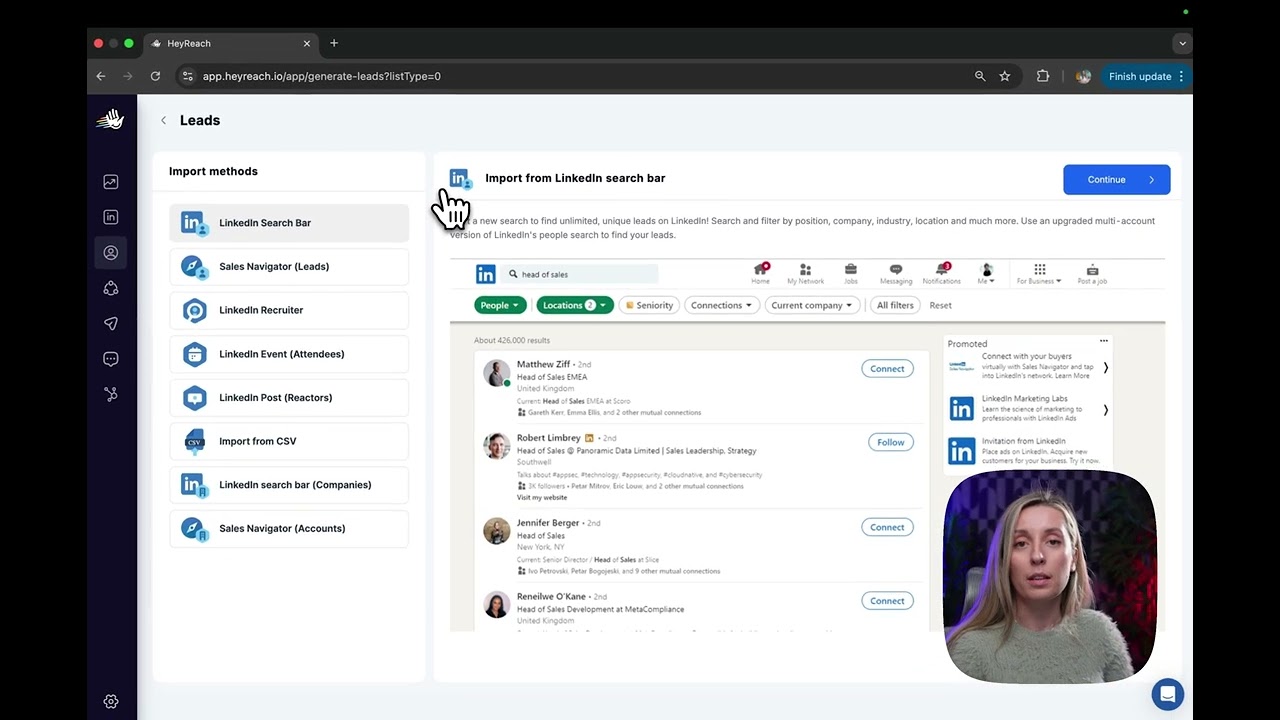Open the browser extensions puzzle icon
Image resolution: width=1280 pixels, height=720 pixels.
pos(1043,76)
